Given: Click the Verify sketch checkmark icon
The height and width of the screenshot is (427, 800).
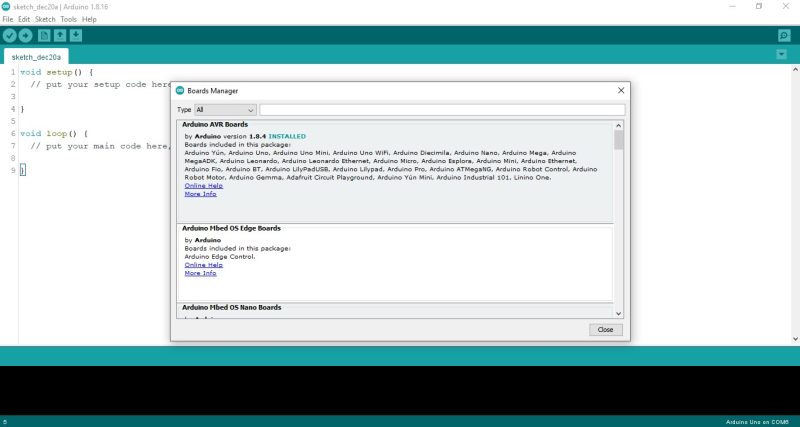Looking at the screenshot, I should pyautogui.click(x=10, y=35).
